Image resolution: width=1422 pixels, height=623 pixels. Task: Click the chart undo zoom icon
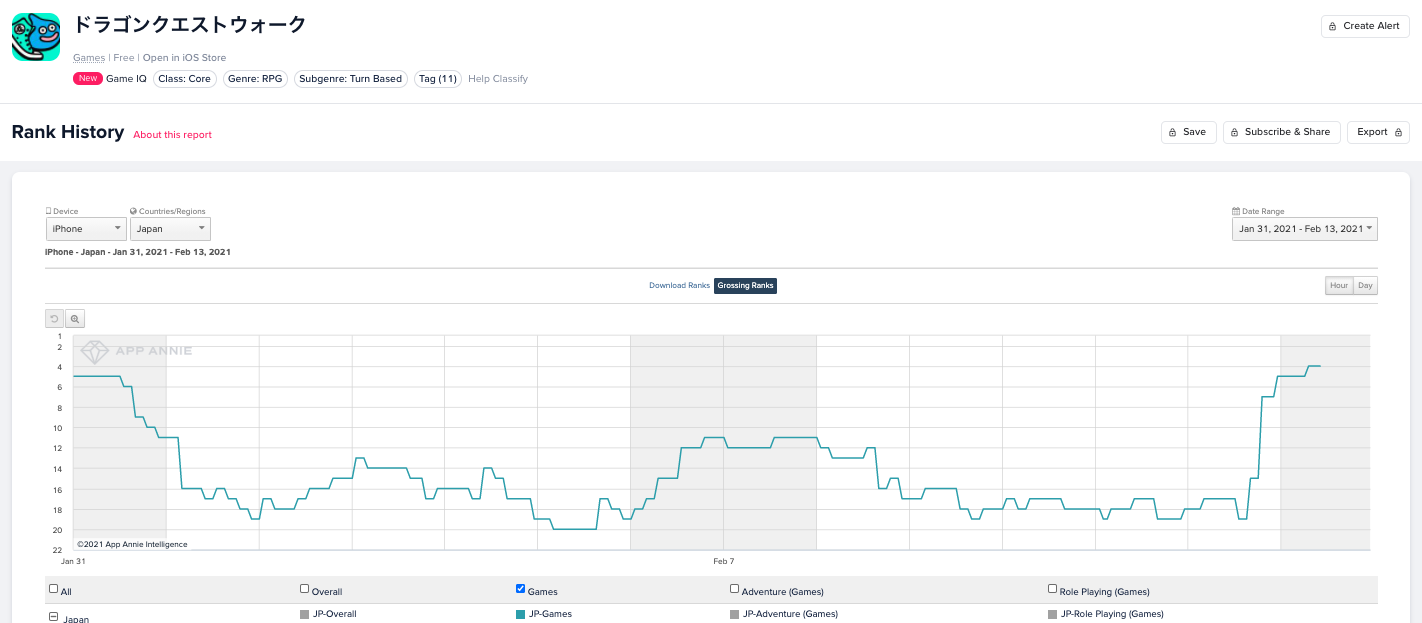pos(54,319)
